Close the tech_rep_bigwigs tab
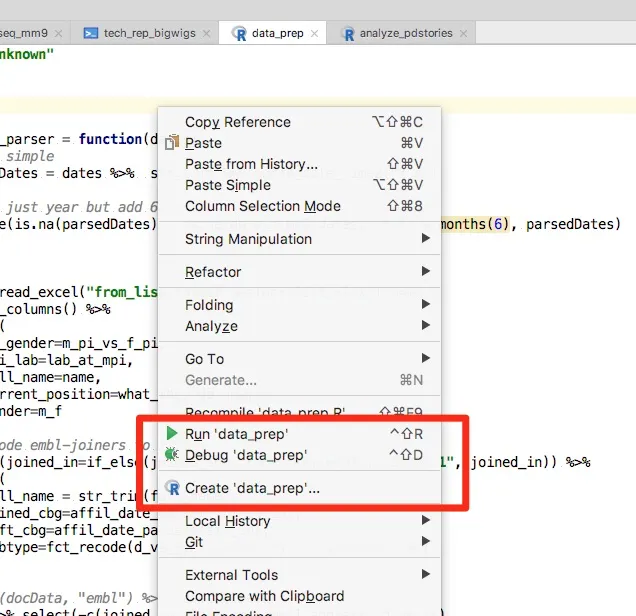The height and width of the screenshot is (616, 636). 206,33
